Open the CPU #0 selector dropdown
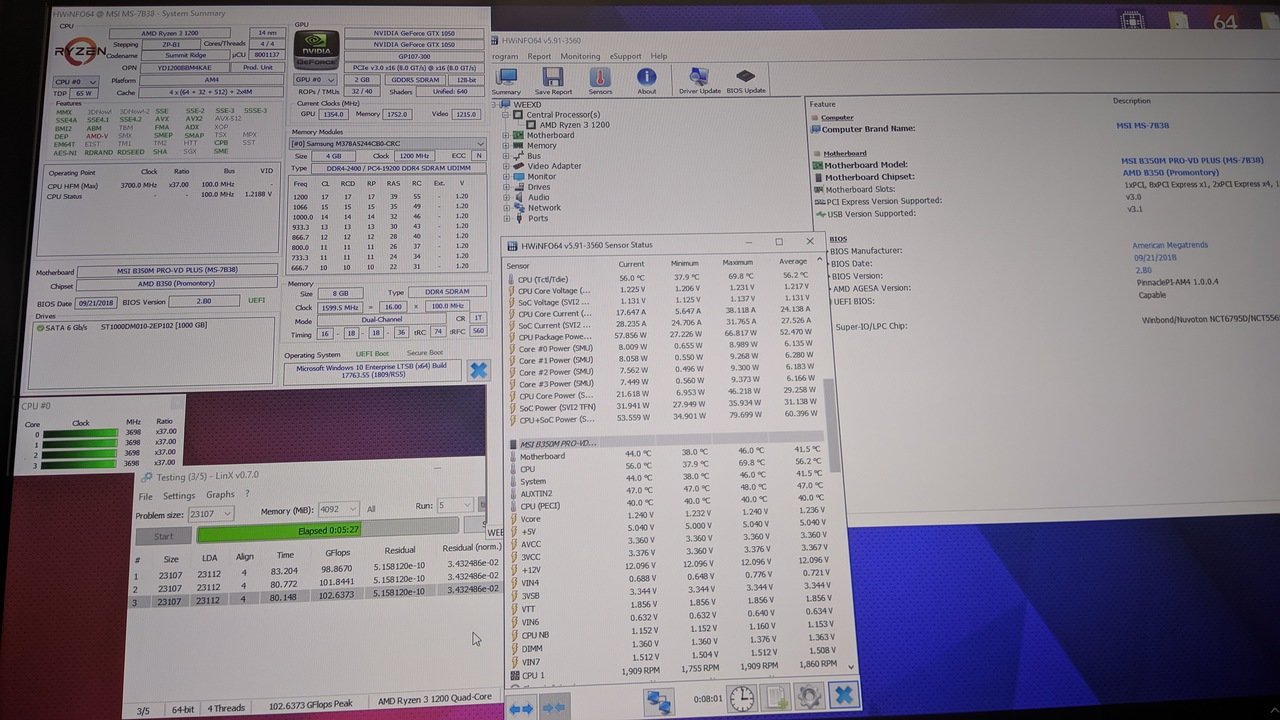 coord(76,81)
